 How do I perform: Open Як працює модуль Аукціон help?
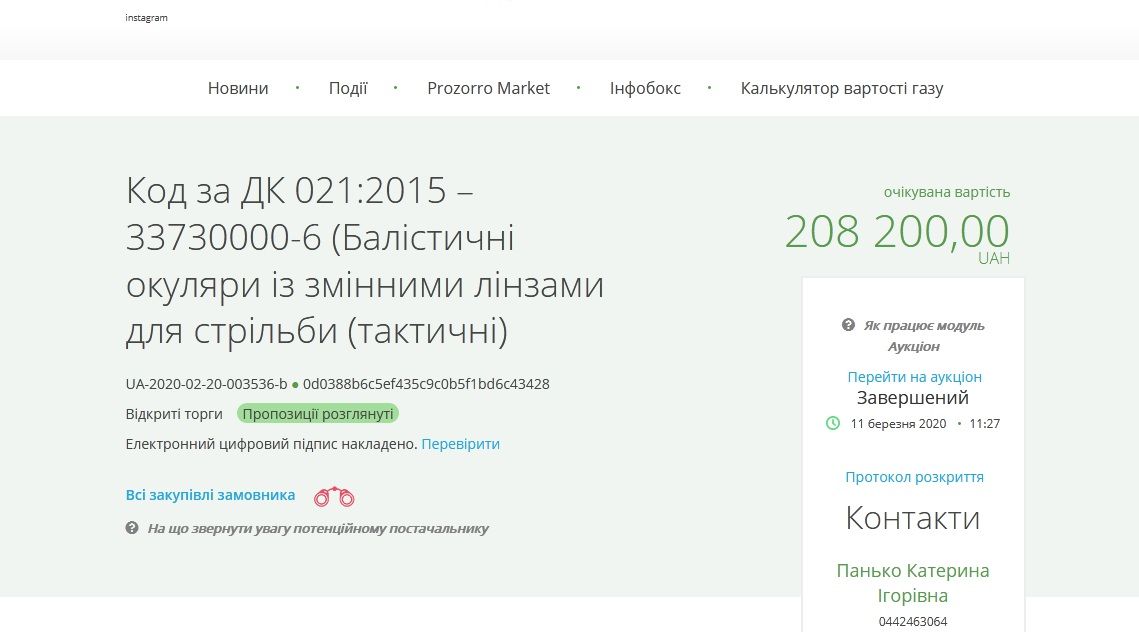[x=923, y=336]
